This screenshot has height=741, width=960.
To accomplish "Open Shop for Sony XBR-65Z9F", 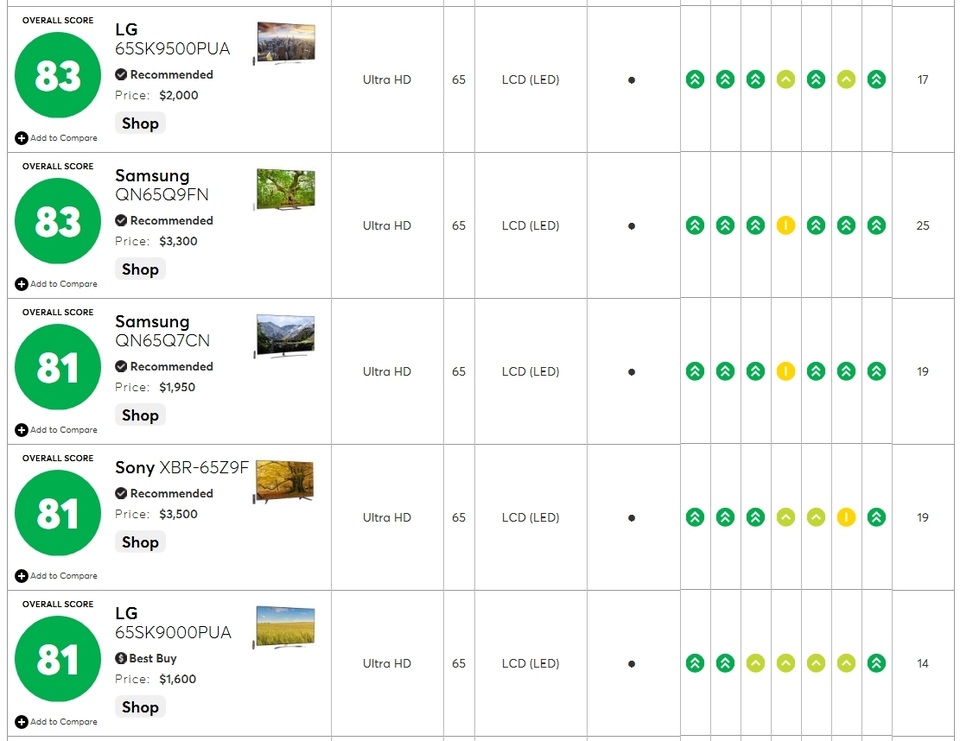I will coord(140,542).
